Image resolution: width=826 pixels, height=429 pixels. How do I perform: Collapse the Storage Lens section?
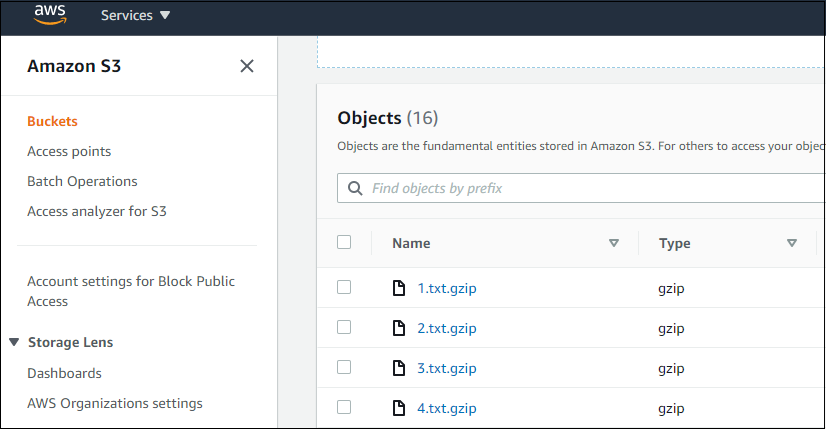click(14, 342)
